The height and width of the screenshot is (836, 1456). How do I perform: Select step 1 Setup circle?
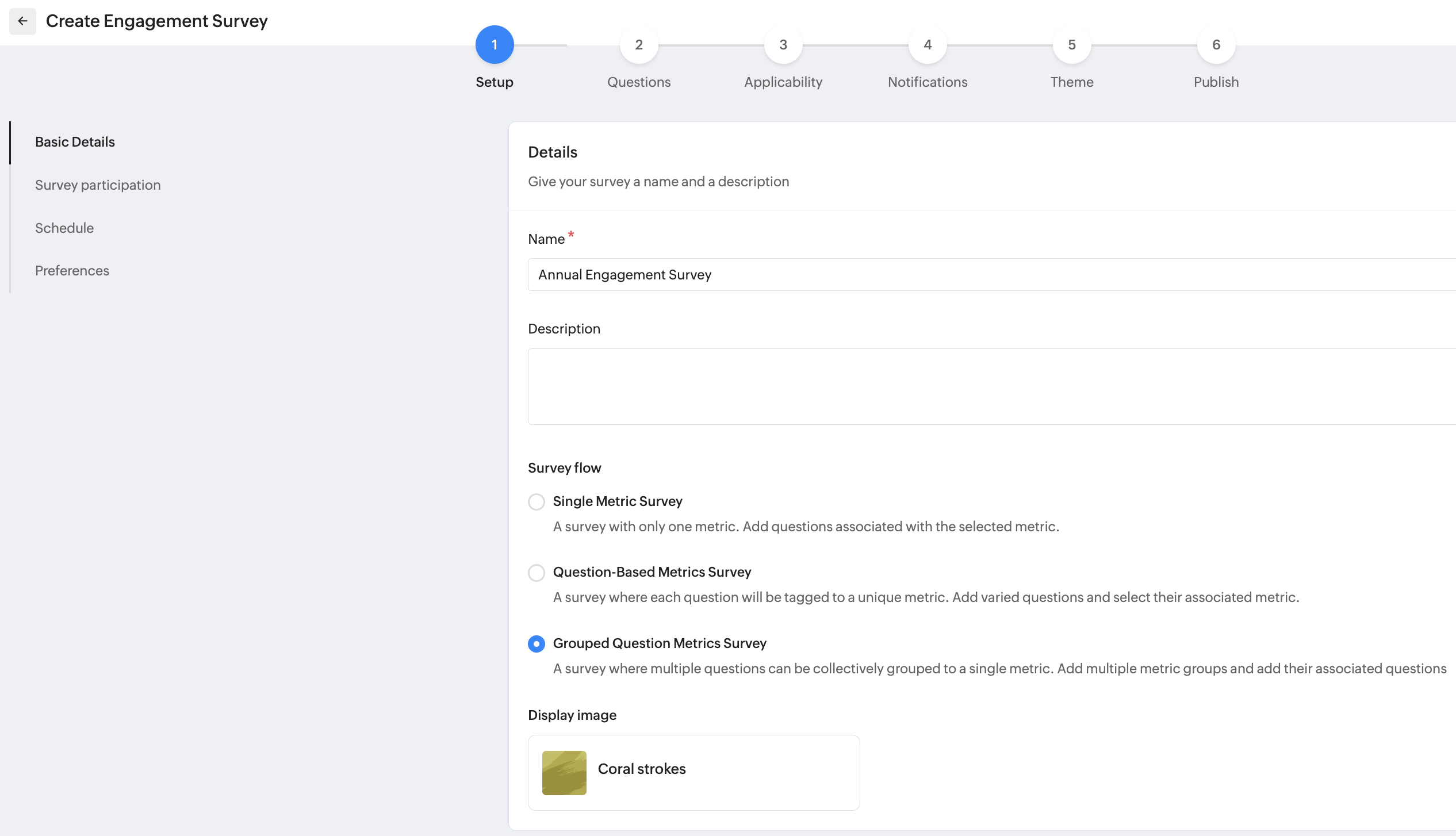click(x=495, y=45)
